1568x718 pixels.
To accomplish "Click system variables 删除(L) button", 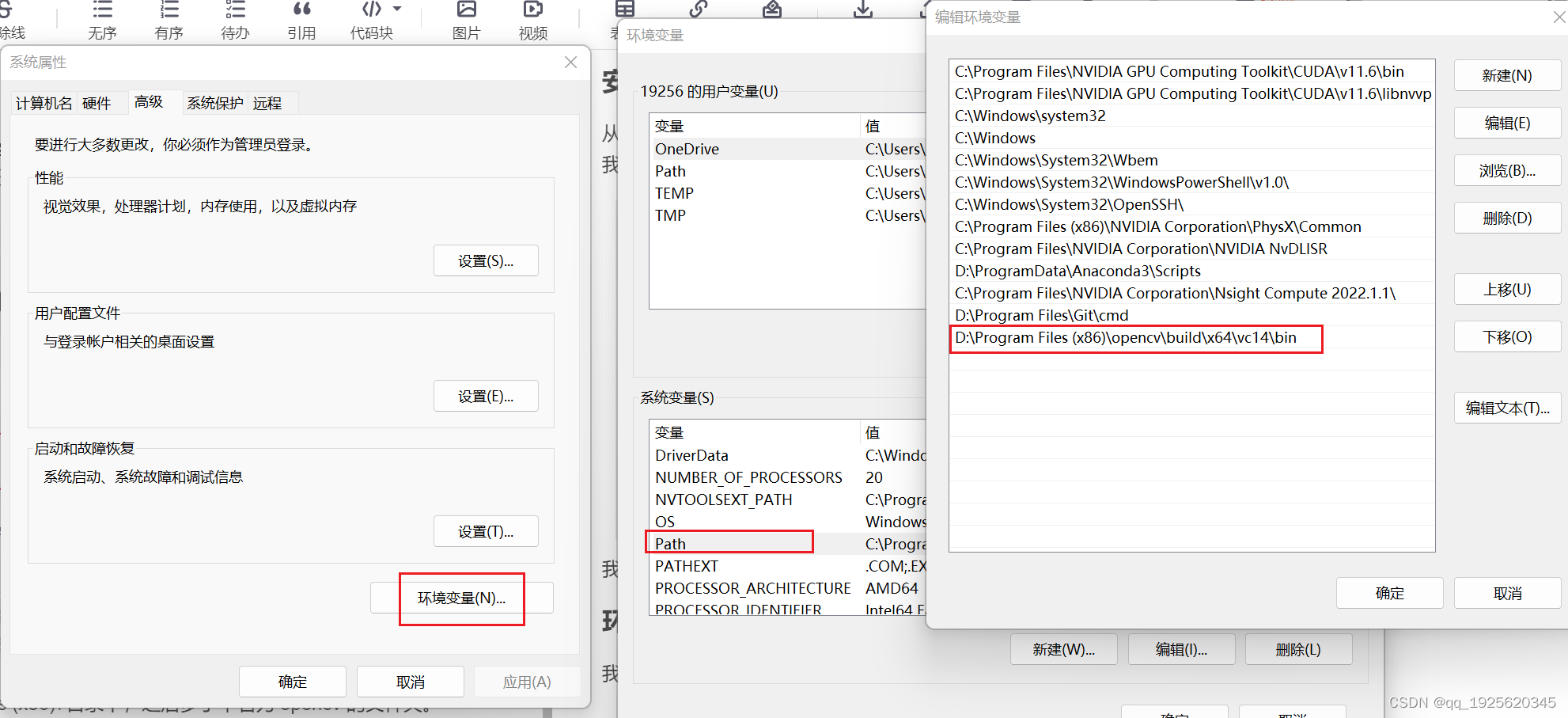I will (x=1298, y=649).
